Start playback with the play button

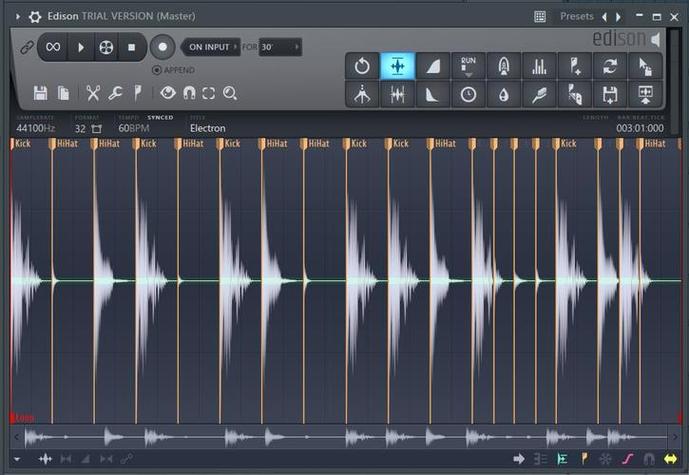(x=81, y=47)
